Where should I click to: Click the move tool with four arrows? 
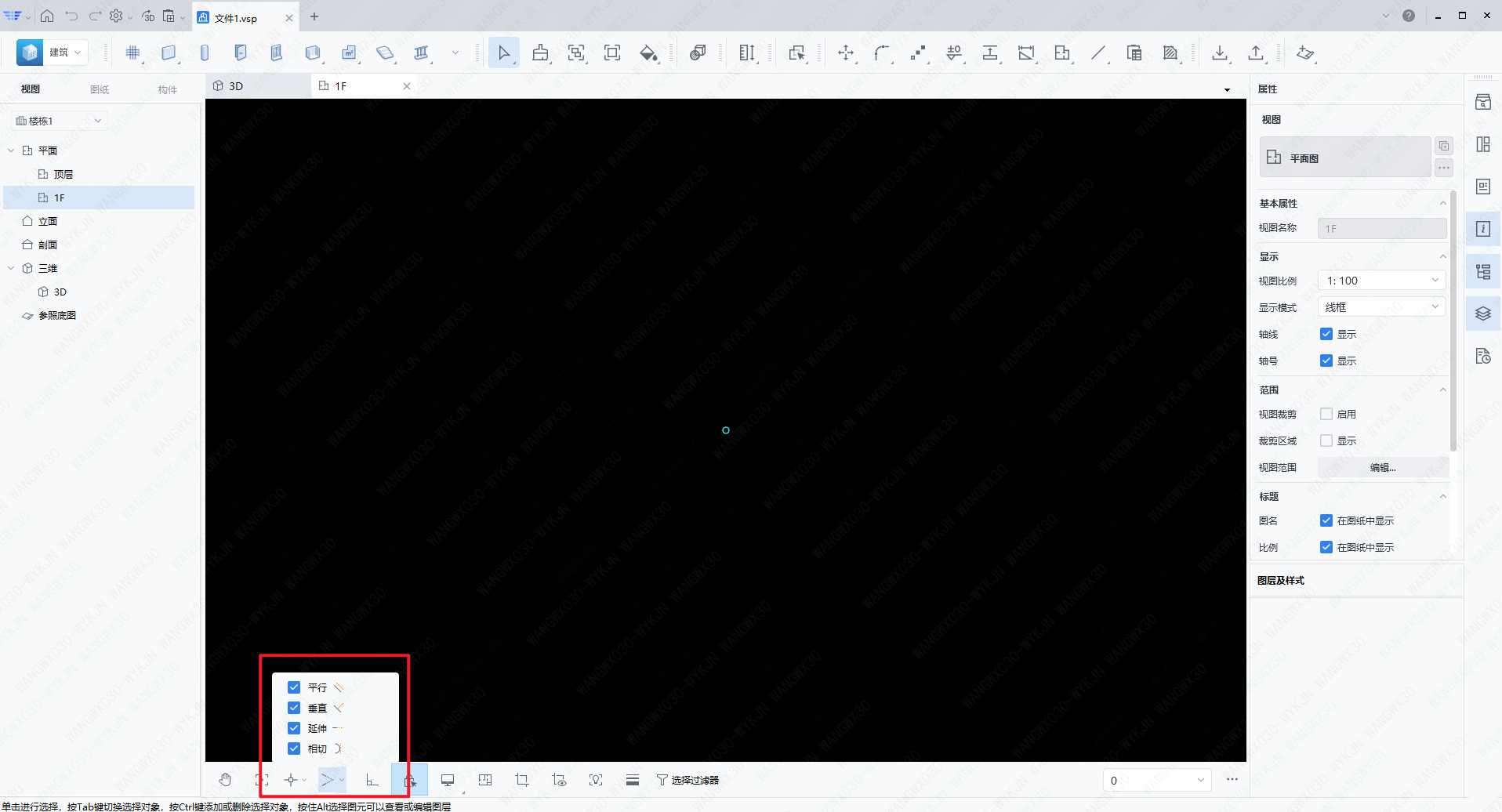pyautogui.click(x=845, y=53)
